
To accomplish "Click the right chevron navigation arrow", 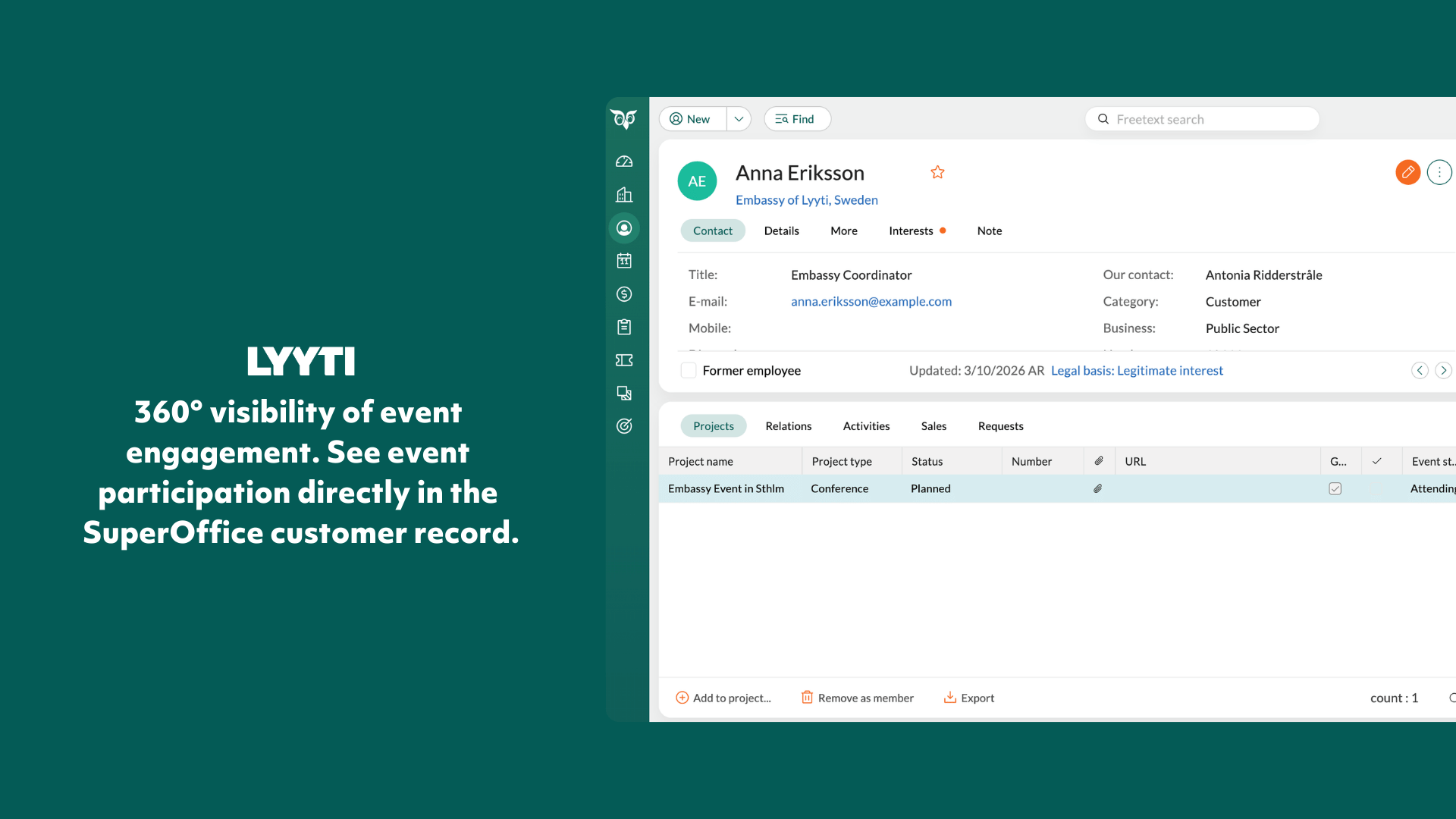I will click(1445, 370).
